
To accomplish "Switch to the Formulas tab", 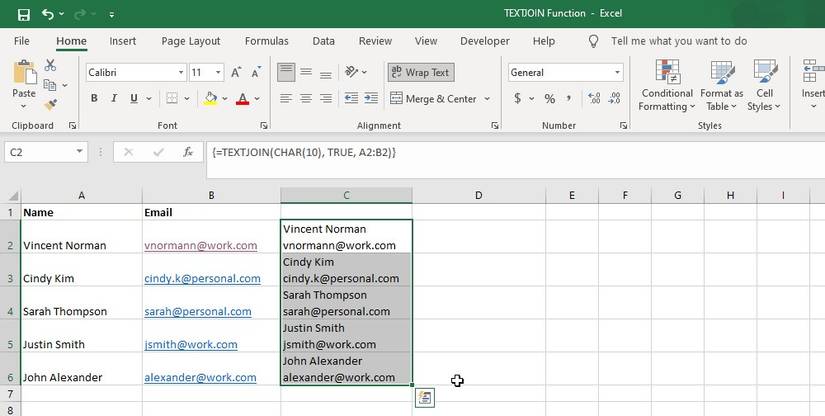I will point(266,41).
